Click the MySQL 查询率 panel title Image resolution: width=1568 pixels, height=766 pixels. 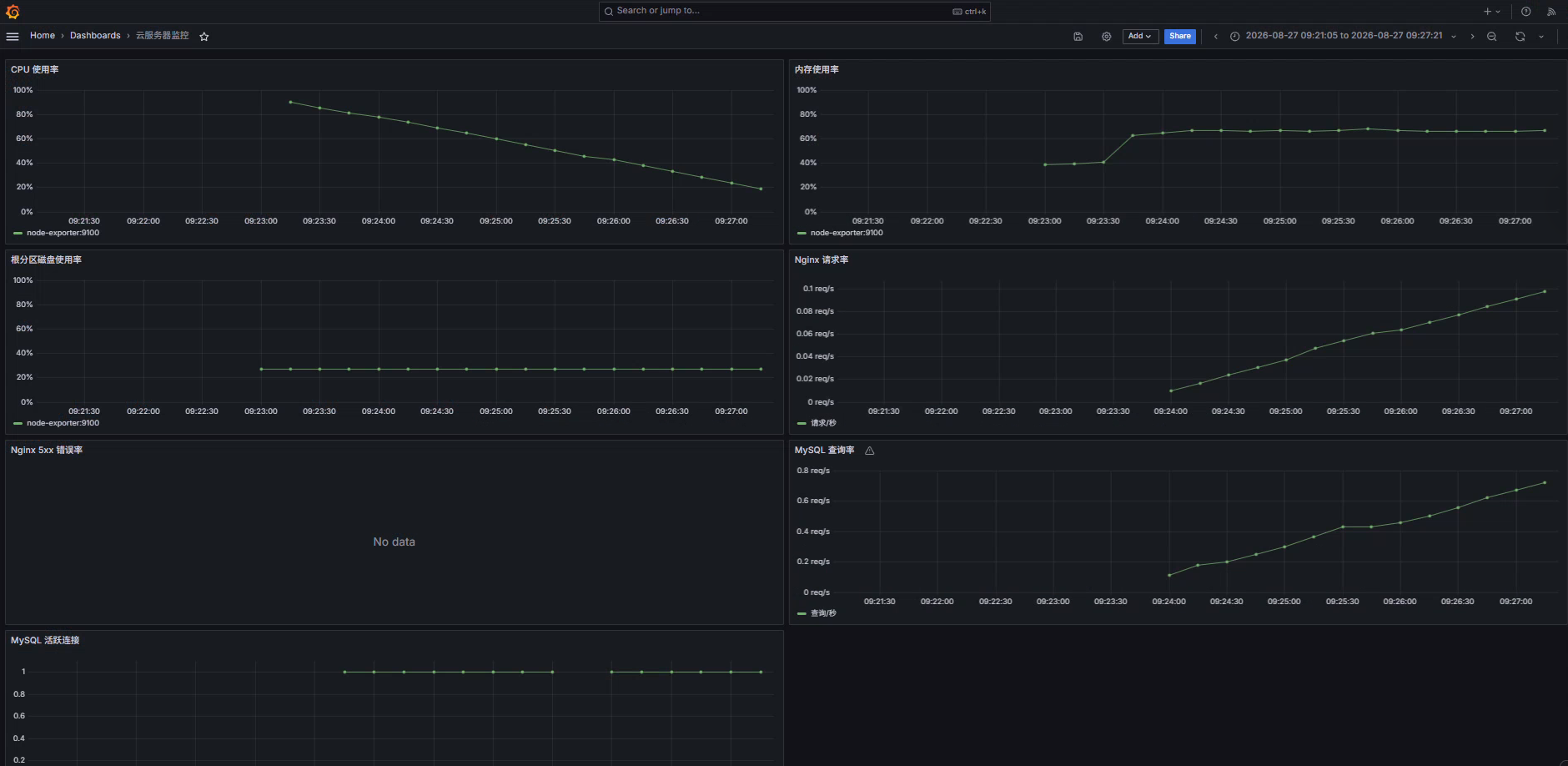pyautogui.click(x=824, y=451)
